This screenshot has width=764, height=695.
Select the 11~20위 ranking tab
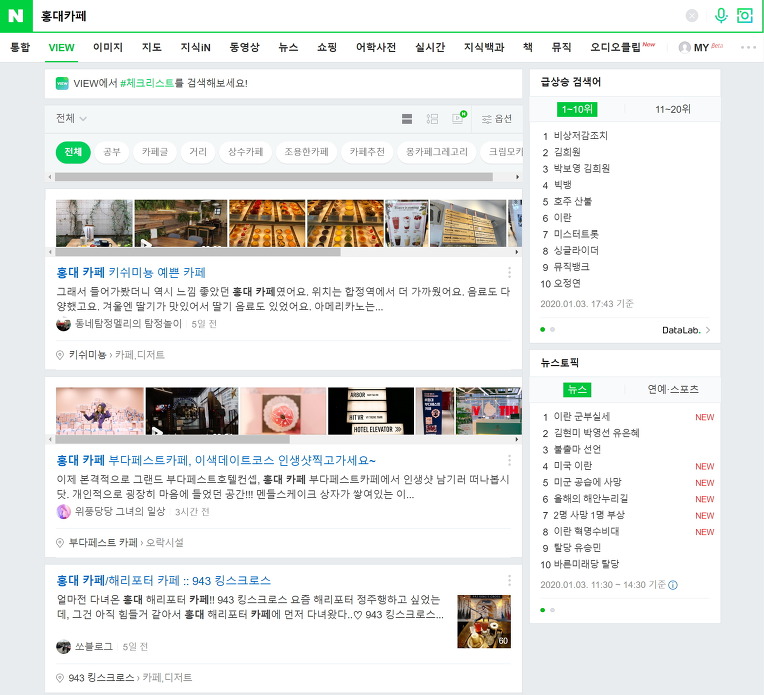[672, 109]
